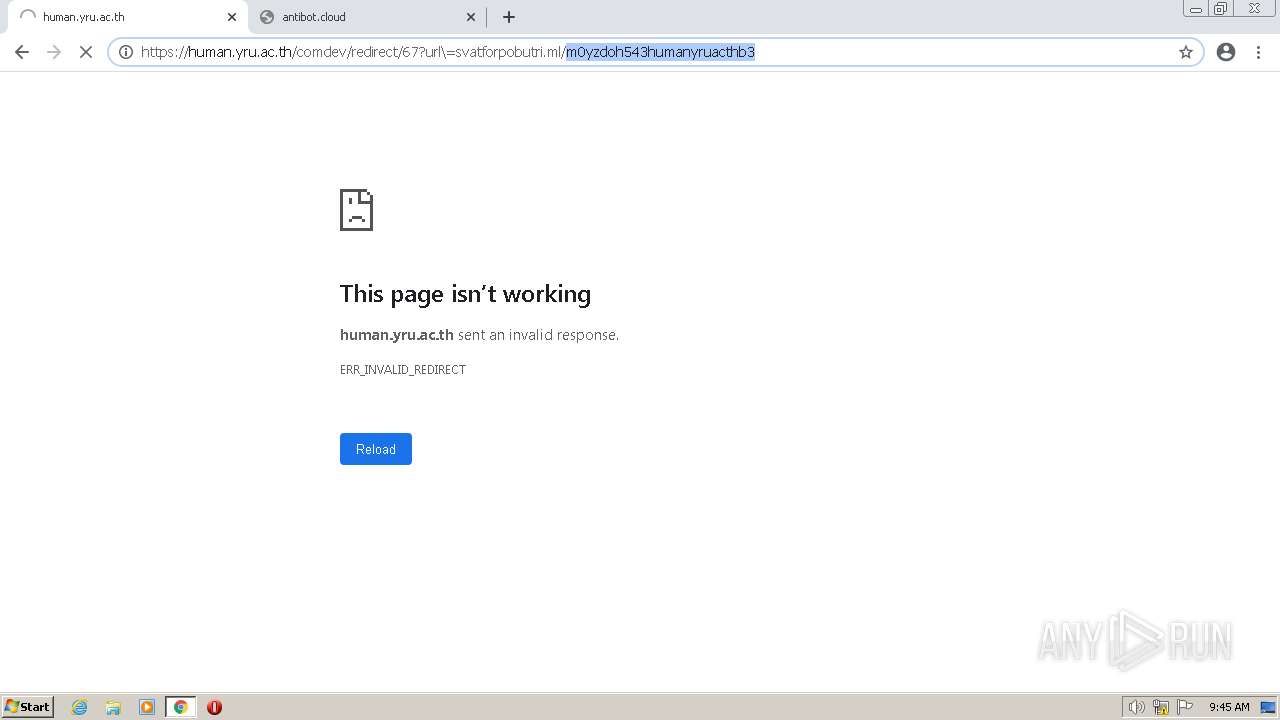Viewport: 1280px width, 720px height.
Task: Go back to previous page
Action: 22,52
